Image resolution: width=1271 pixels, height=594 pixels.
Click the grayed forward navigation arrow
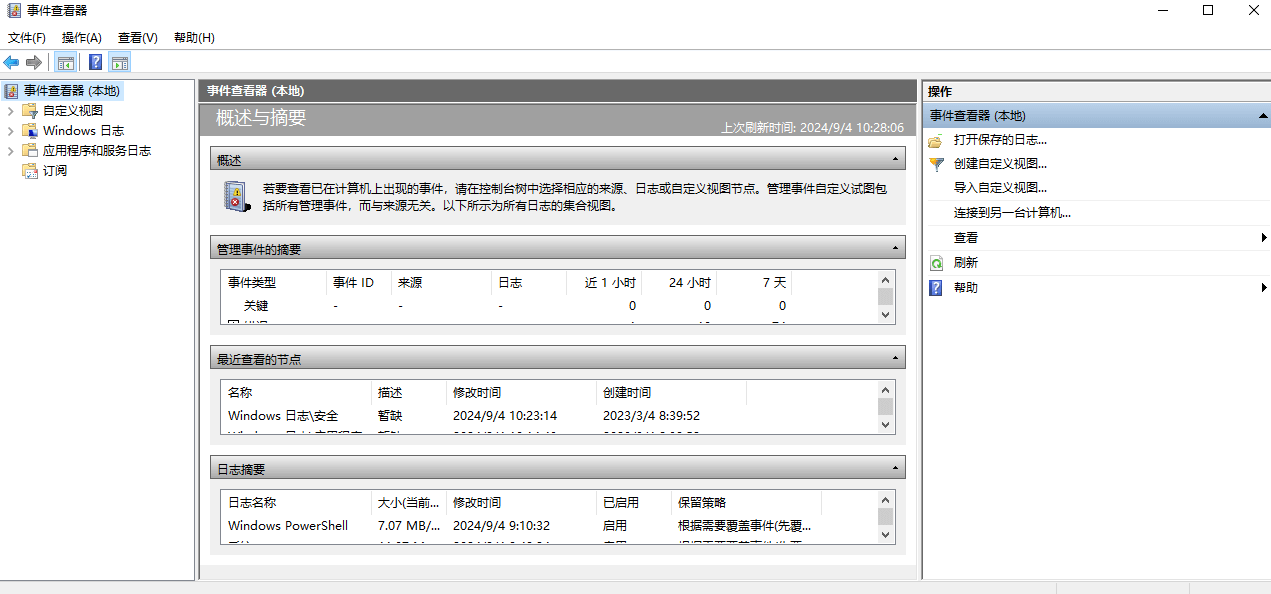33,61
